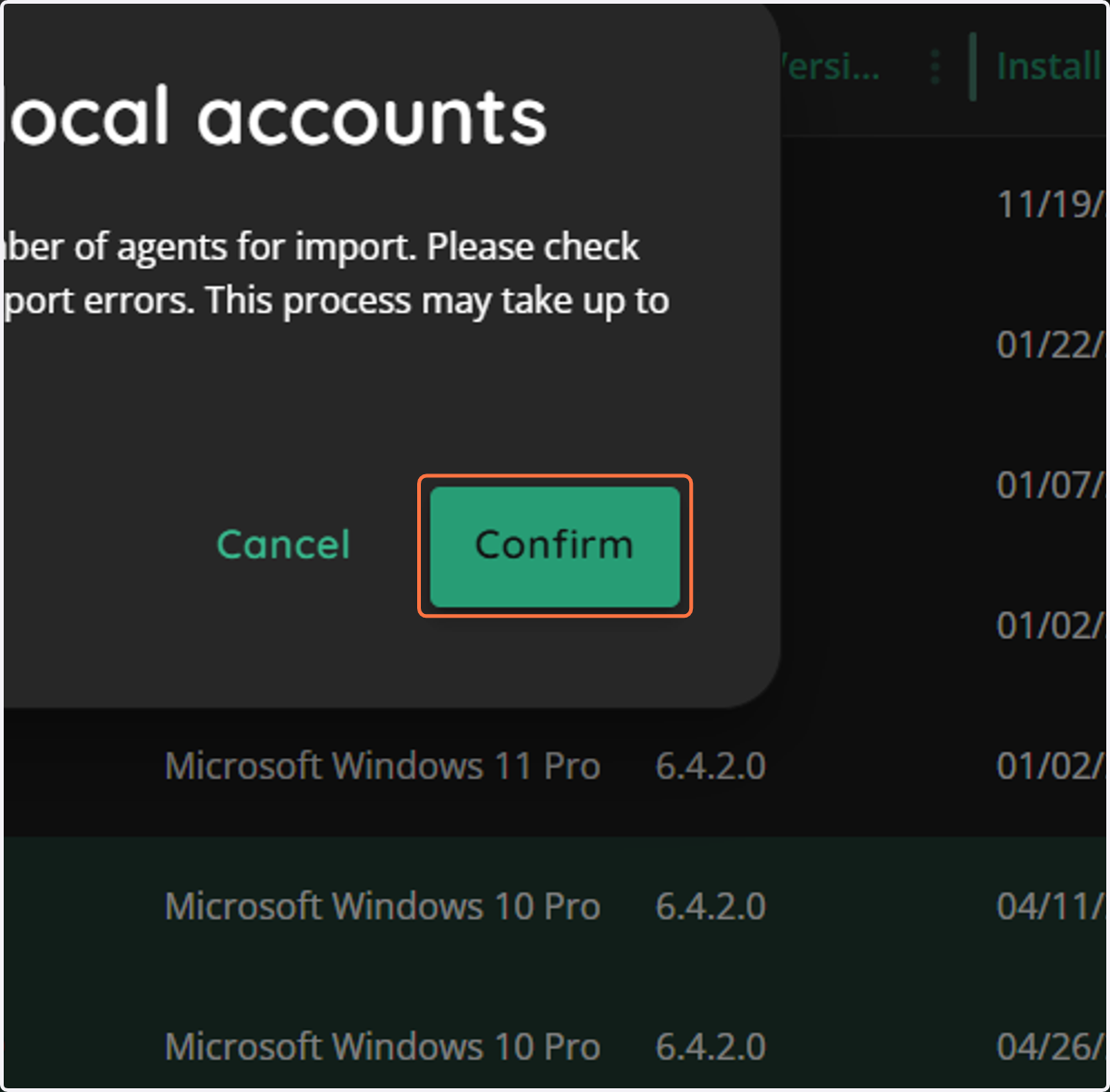This screenshot has height=1092, width=1110.
Task: Select the install date starting 04/26
Action: pyautogui.click(x=1050, y=1047)
